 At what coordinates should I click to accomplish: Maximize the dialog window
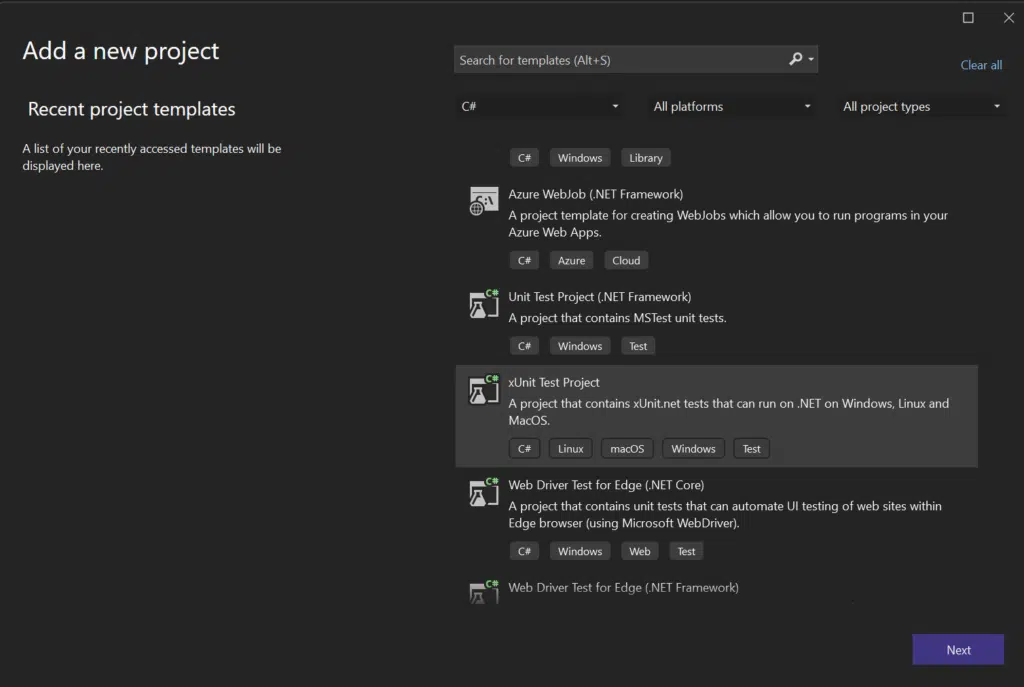tap(968, 18)
